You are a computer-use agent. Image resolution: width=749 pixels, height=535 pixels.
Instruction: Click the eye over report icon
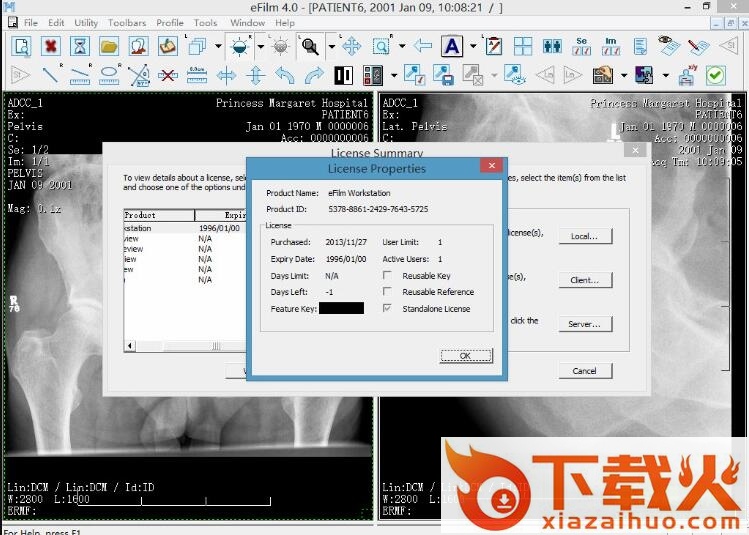[670, 46]
